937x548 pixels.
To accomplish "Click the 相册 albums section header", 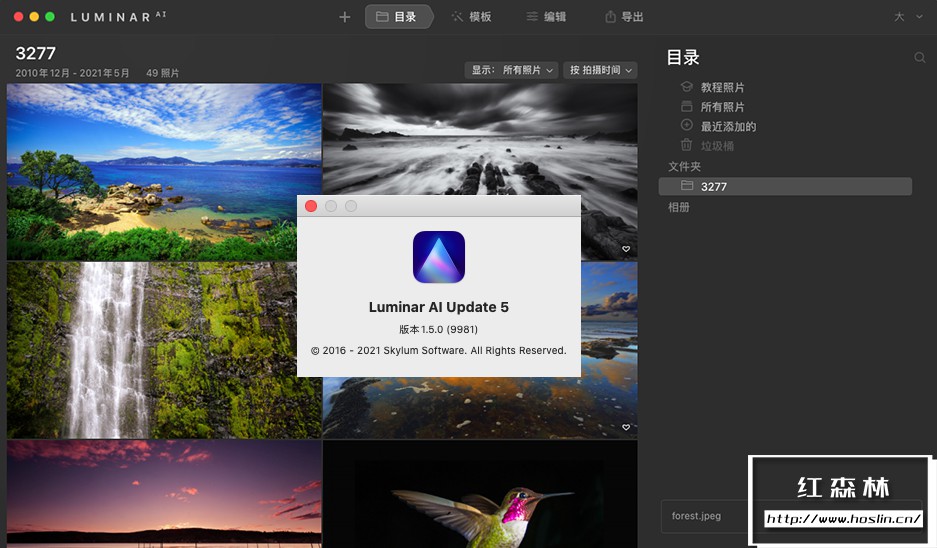I will click(x=679, y=207).
